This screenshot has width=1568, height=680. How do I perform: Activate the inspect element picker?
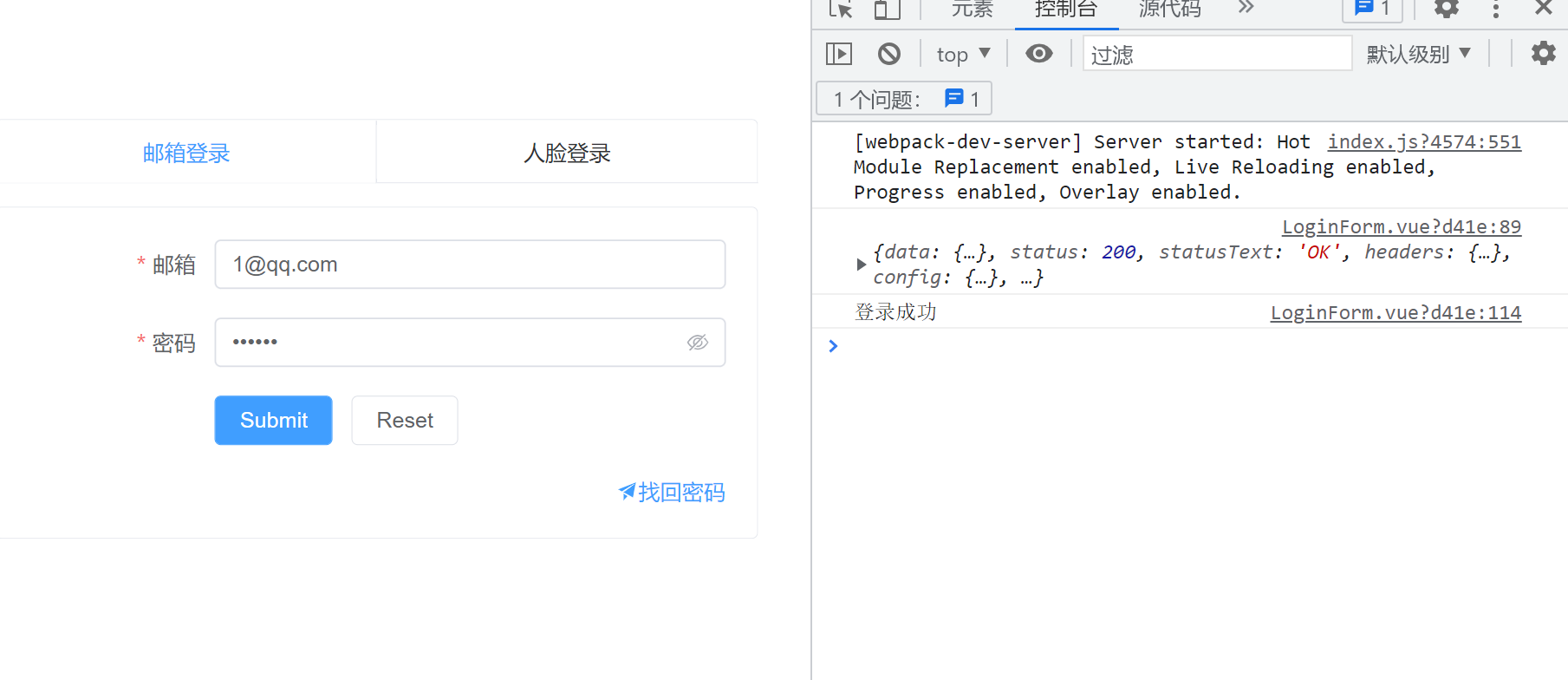(840, 10)
